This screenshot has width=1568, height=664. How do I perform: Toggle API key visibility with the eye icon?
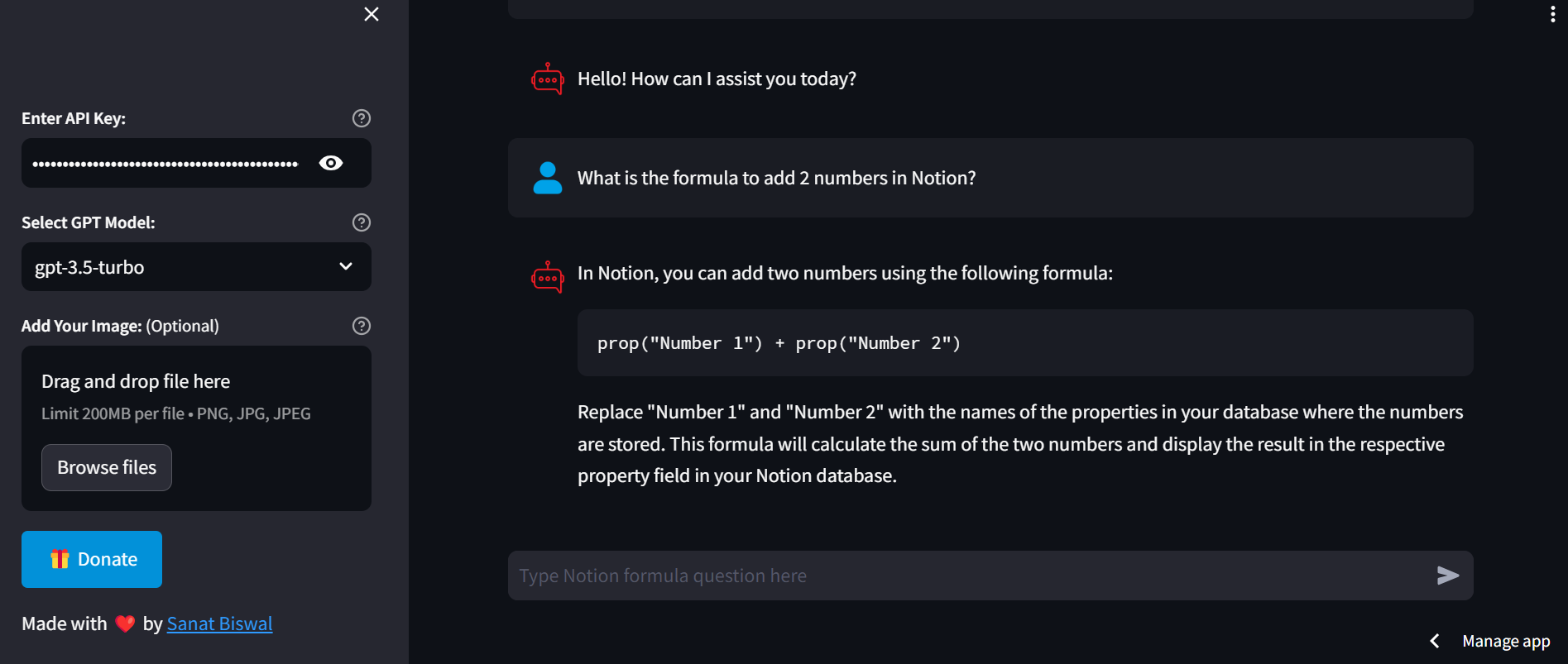tap(331, 163)
